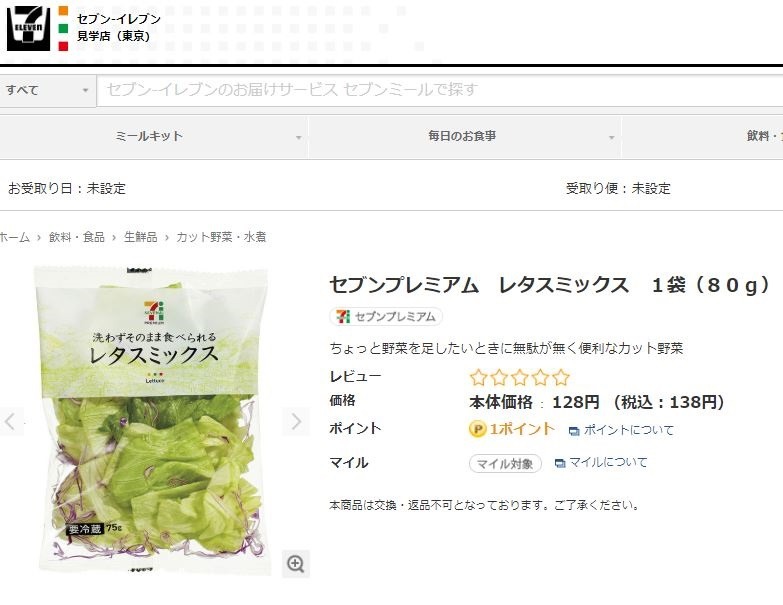Image resolution: width=783 pixels, height=605 pixels.
Task: Open ポイントについて link
Action: tap(629, 430)
